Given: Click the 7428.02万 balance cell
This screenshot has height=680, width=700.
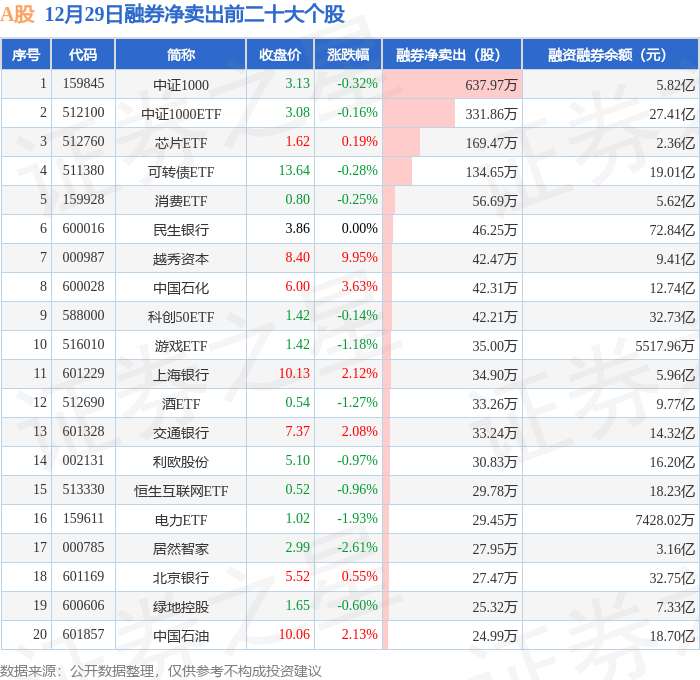Looking at the screenshot, I should tap(665, 520).
